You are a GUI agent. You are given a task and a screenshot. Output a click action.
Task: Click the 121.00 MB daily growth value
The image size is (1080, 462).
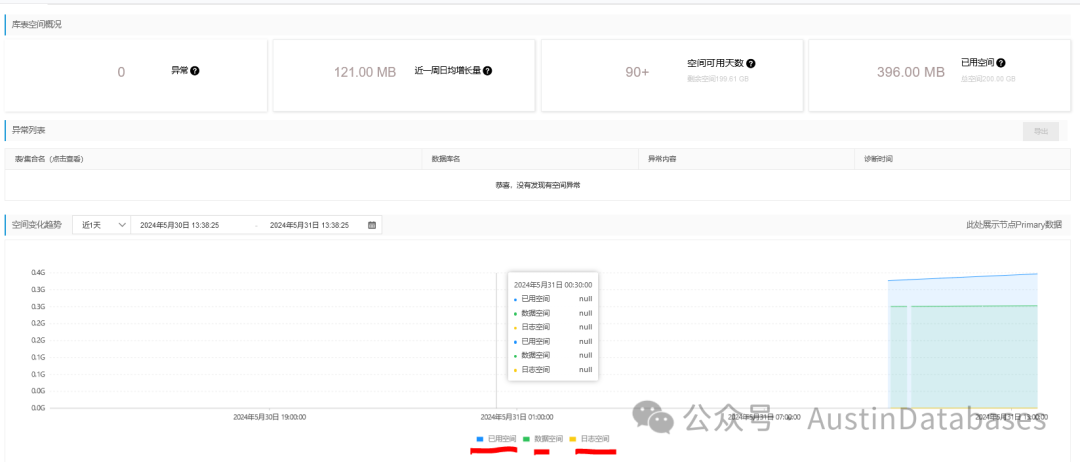click(x=365, y=72)
